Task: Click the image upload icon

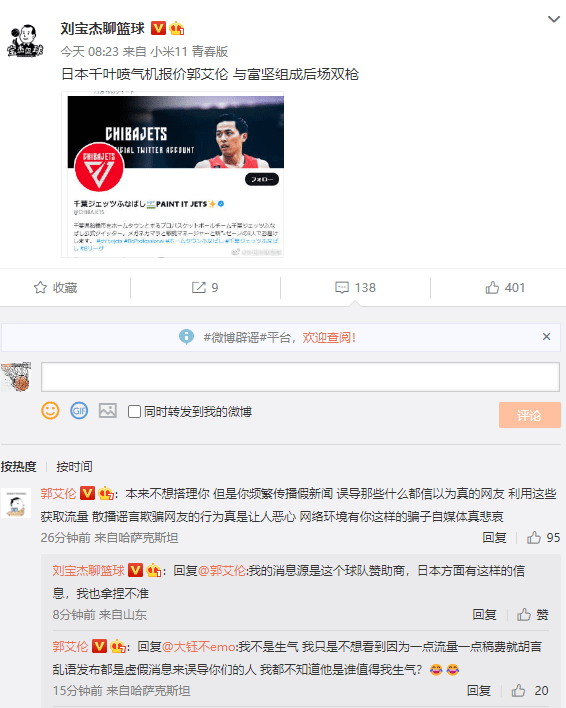Action: 108,411
